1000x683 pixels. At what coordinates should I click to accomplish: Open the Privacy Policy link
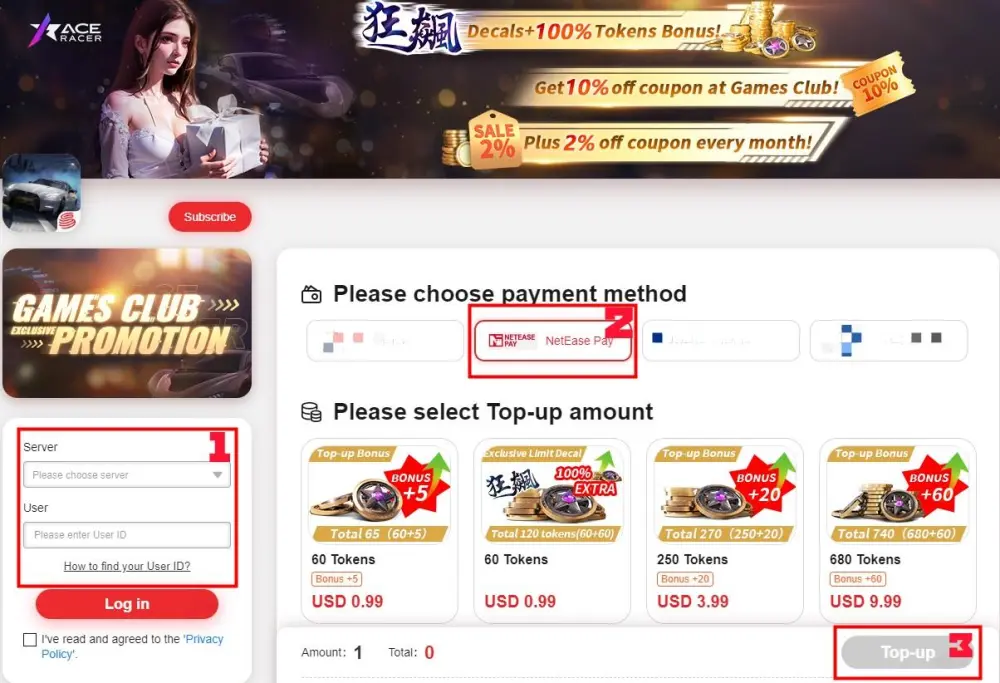[x=132, y=646]
